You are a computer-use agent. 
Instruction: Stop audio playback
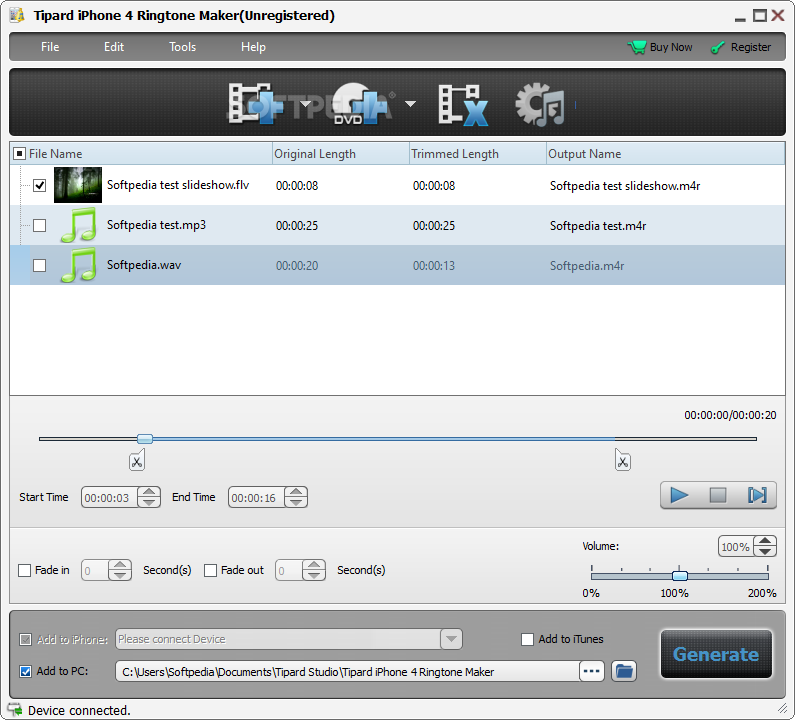click(717, 495)
